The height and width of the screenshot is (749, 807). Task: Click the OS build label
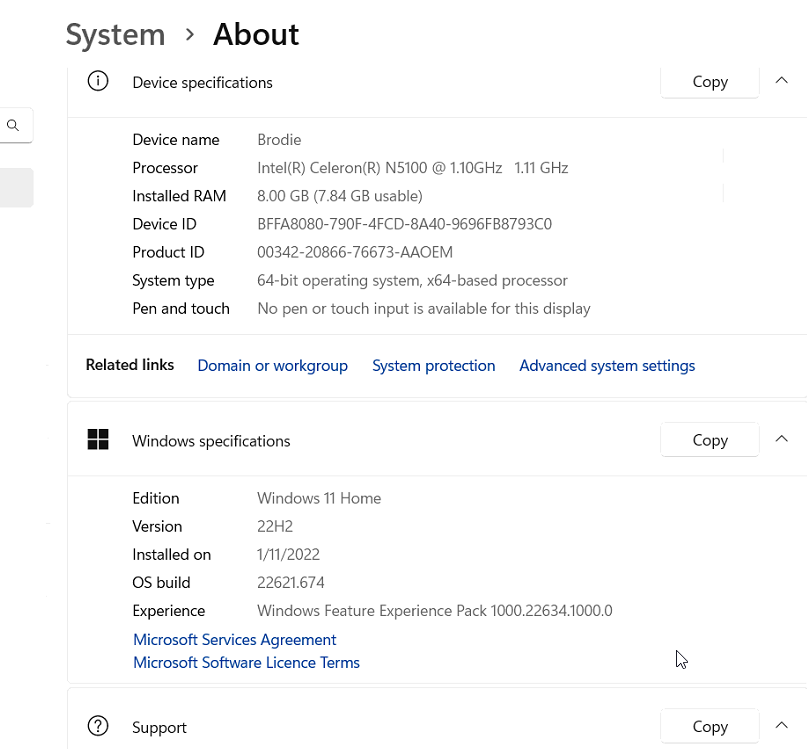161,583
